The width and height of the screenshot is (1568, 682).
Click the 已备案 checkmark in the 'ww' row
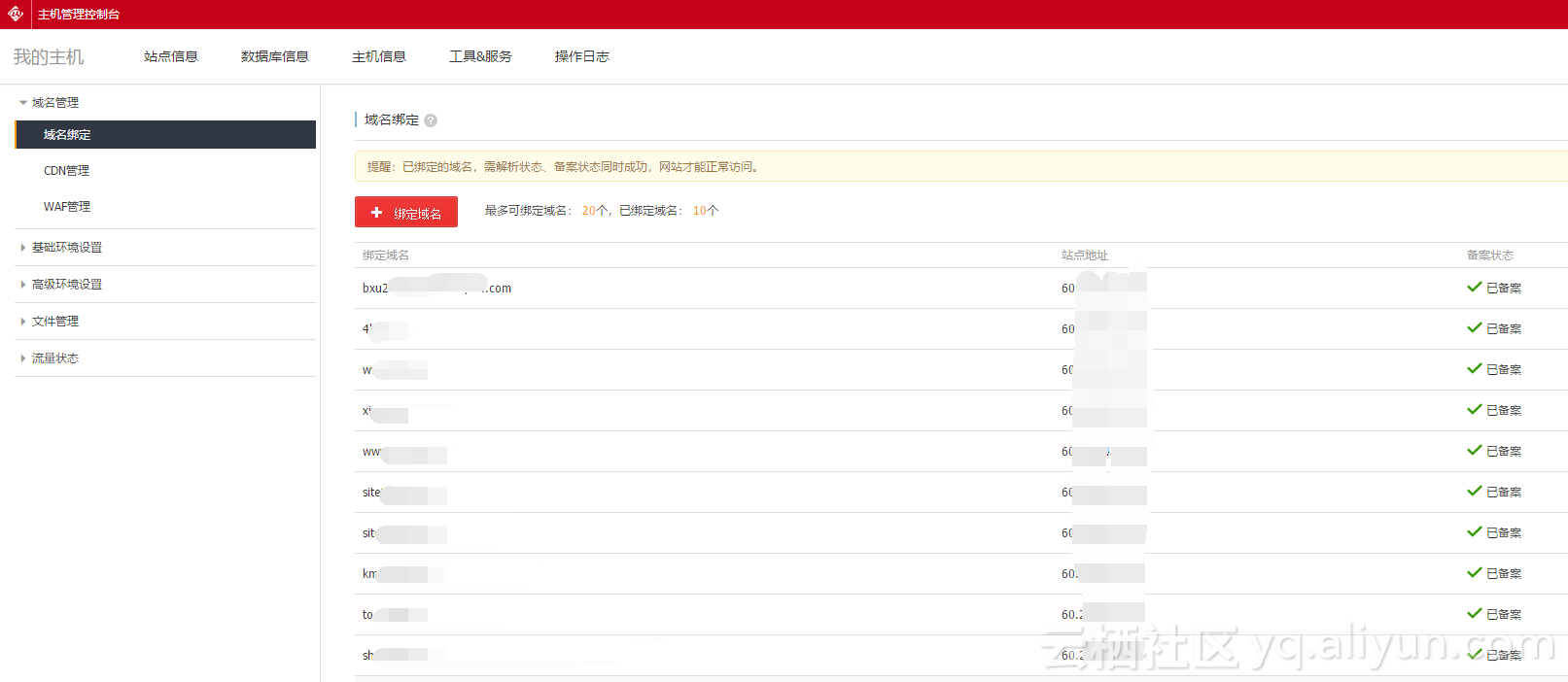tap(1475, 451)
